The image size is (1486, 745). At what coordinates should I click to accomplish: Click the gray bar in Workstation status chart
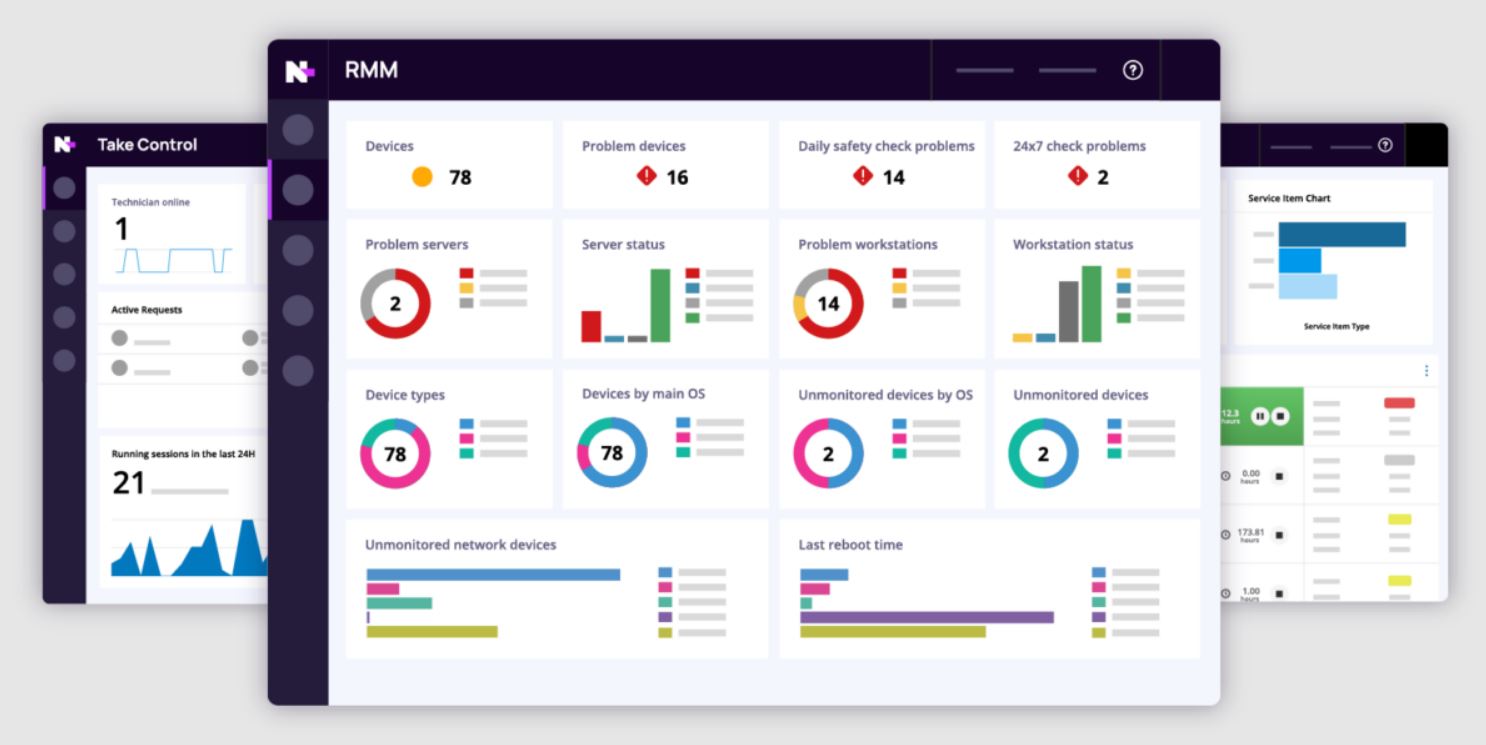point(1068,312)
